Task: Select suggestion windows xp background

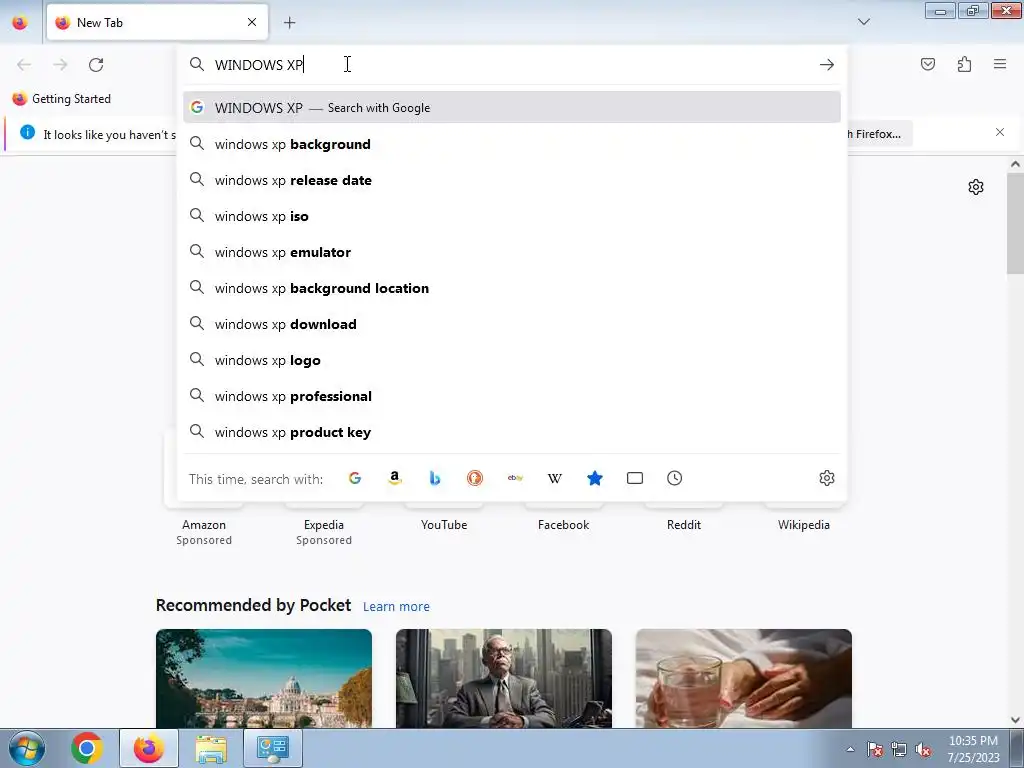Action: 512,144
